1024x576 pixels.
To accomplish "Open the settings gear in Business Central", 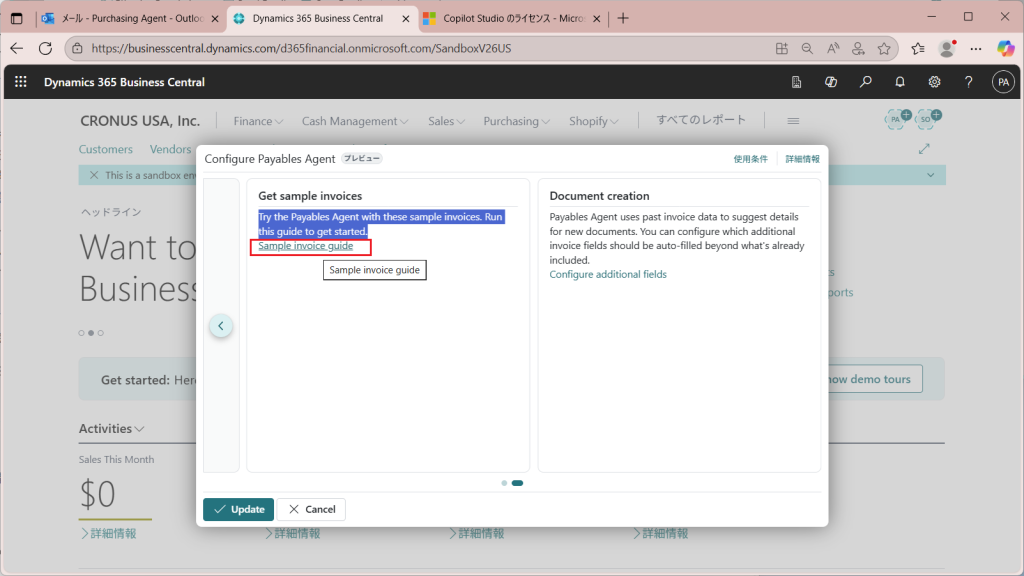I will pos(935,82).
